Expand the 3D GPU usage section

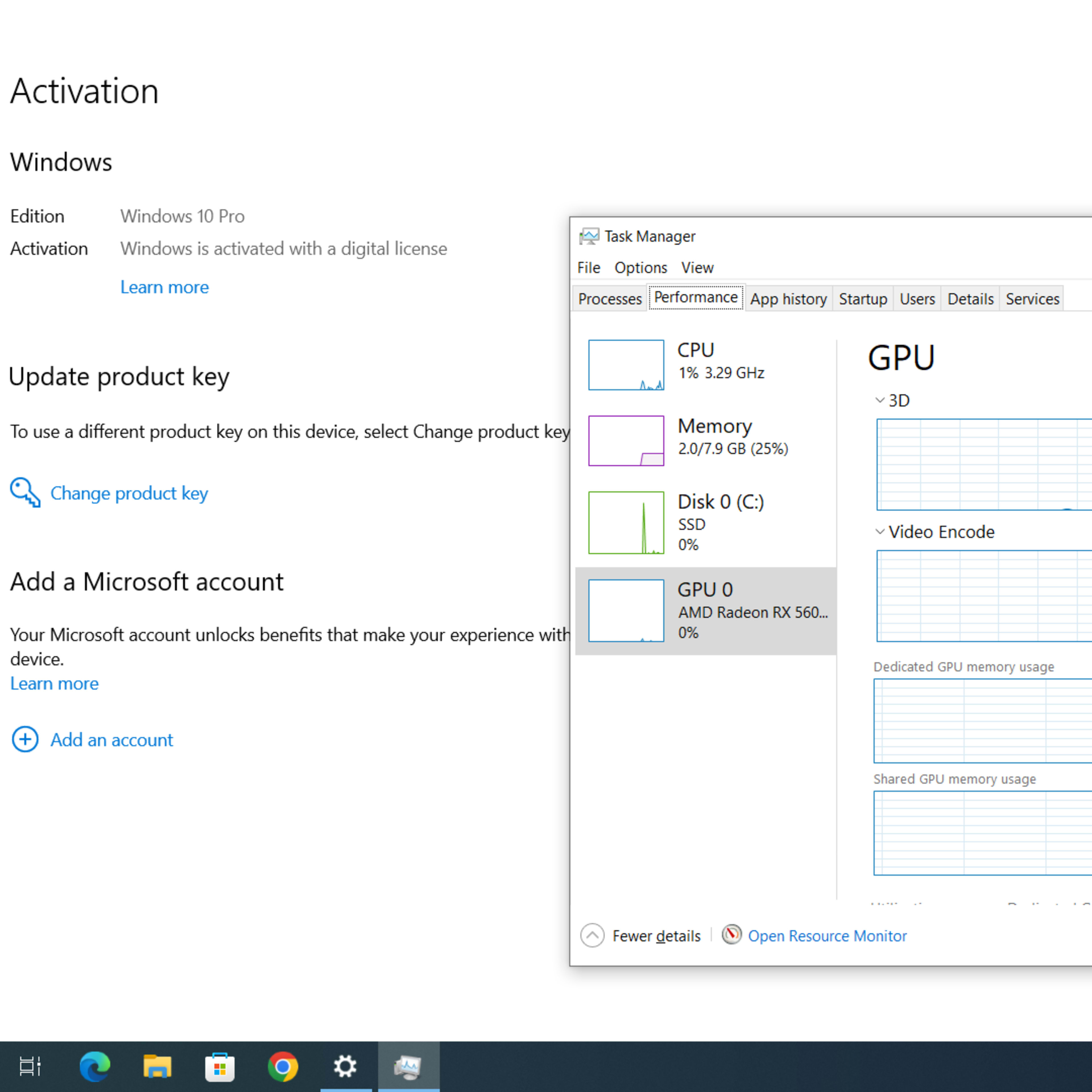pos(876,400)
